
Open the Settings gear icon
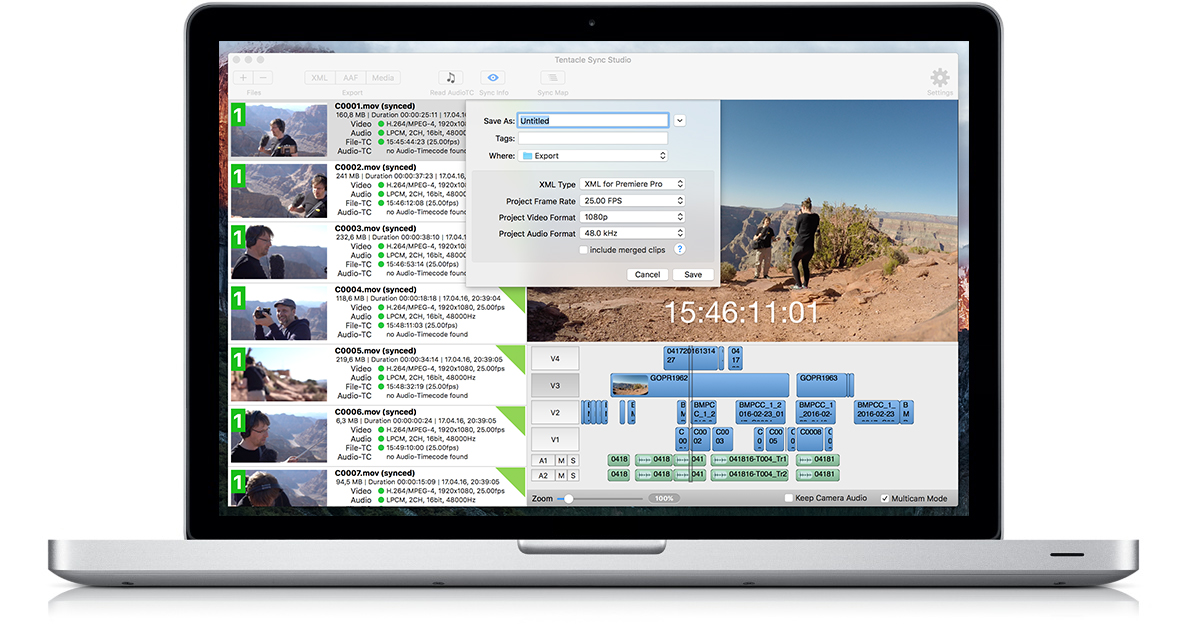pyautogui.click(x=939, y=77)
